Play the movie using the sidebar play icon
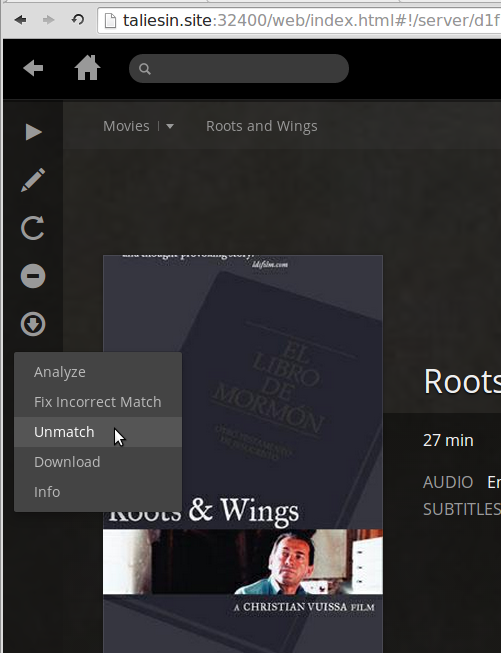The width and height of the screenshot is (501, 653). pyautogui.click(x=33, y=132)
